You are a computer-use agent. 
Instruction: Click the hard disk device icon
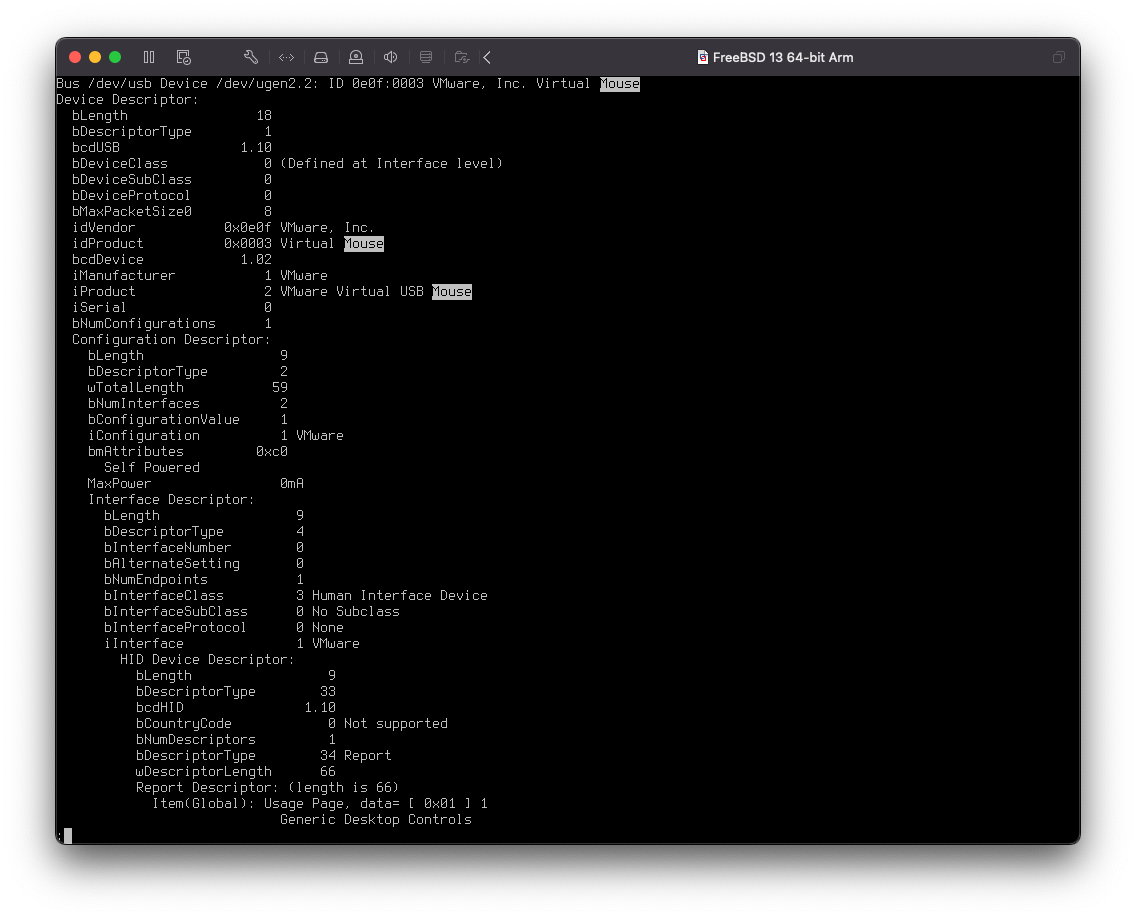pos(321,57)
